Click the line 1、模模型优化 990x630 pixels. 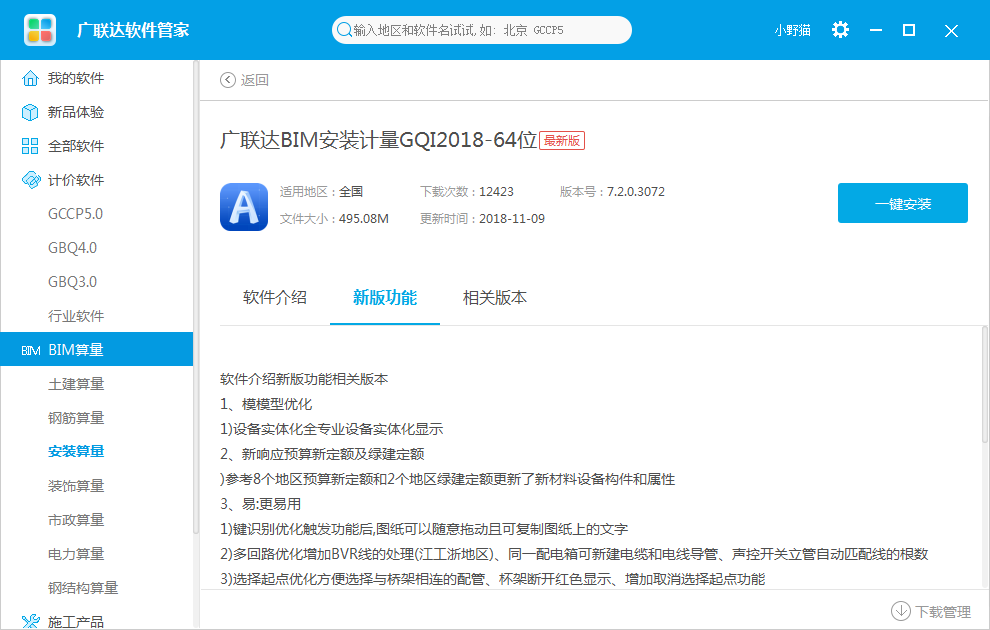point(266,405)
